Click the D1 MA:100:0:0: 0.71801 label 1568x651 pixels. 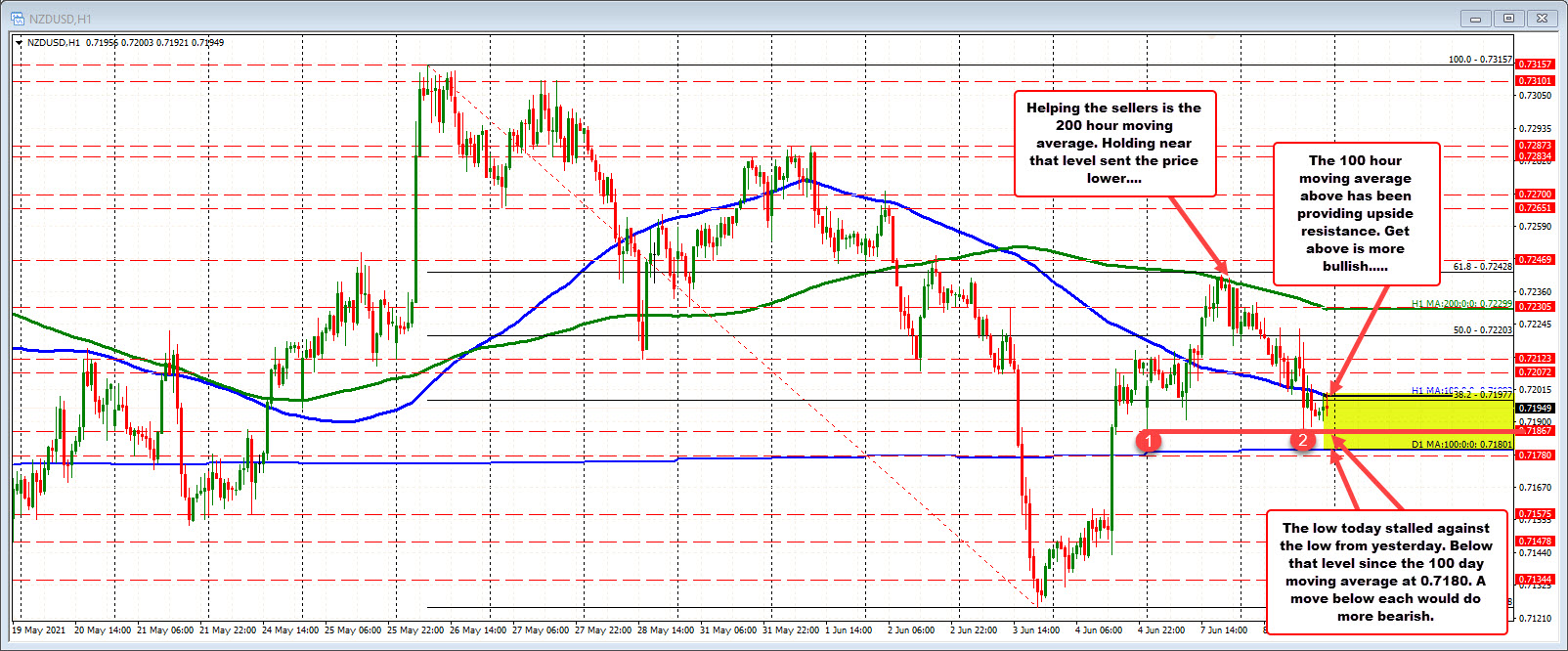click(1461, 445)
